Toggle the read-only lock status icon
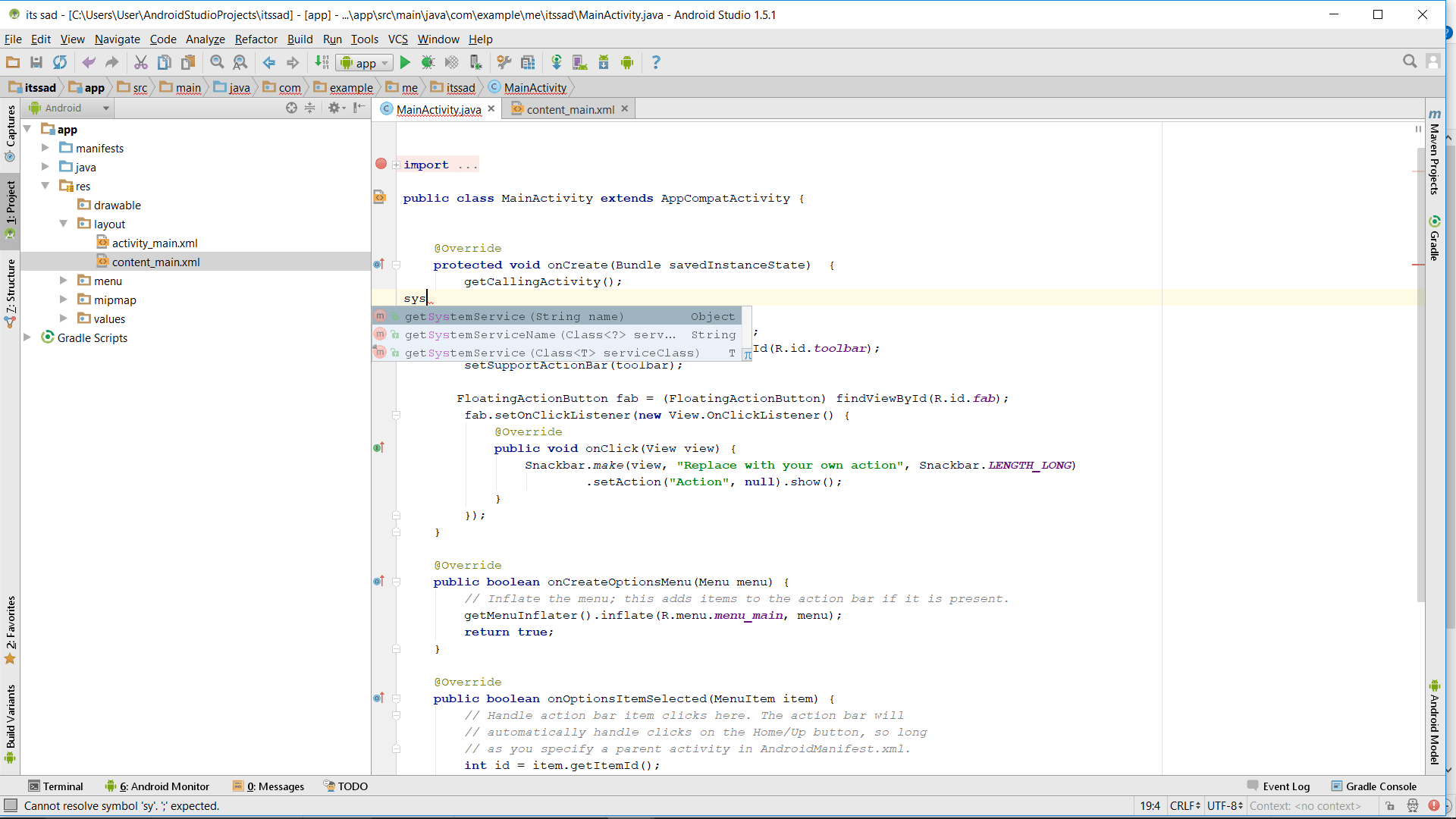1456x819 pixels. (x=1389, y=806)
